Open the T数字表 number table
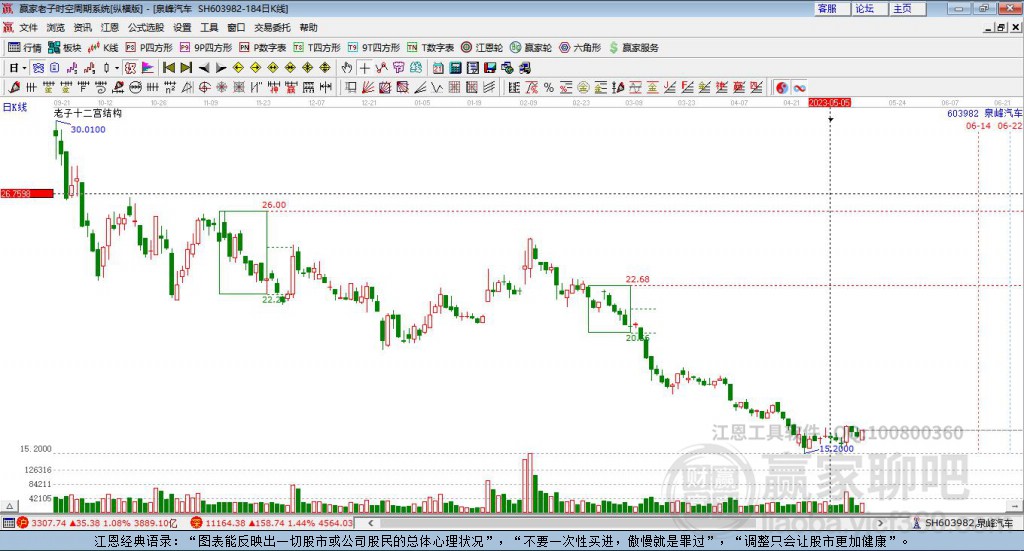The width and height of the screenshot is (1024, 551). pyautogui.click(x=430, y=48)
